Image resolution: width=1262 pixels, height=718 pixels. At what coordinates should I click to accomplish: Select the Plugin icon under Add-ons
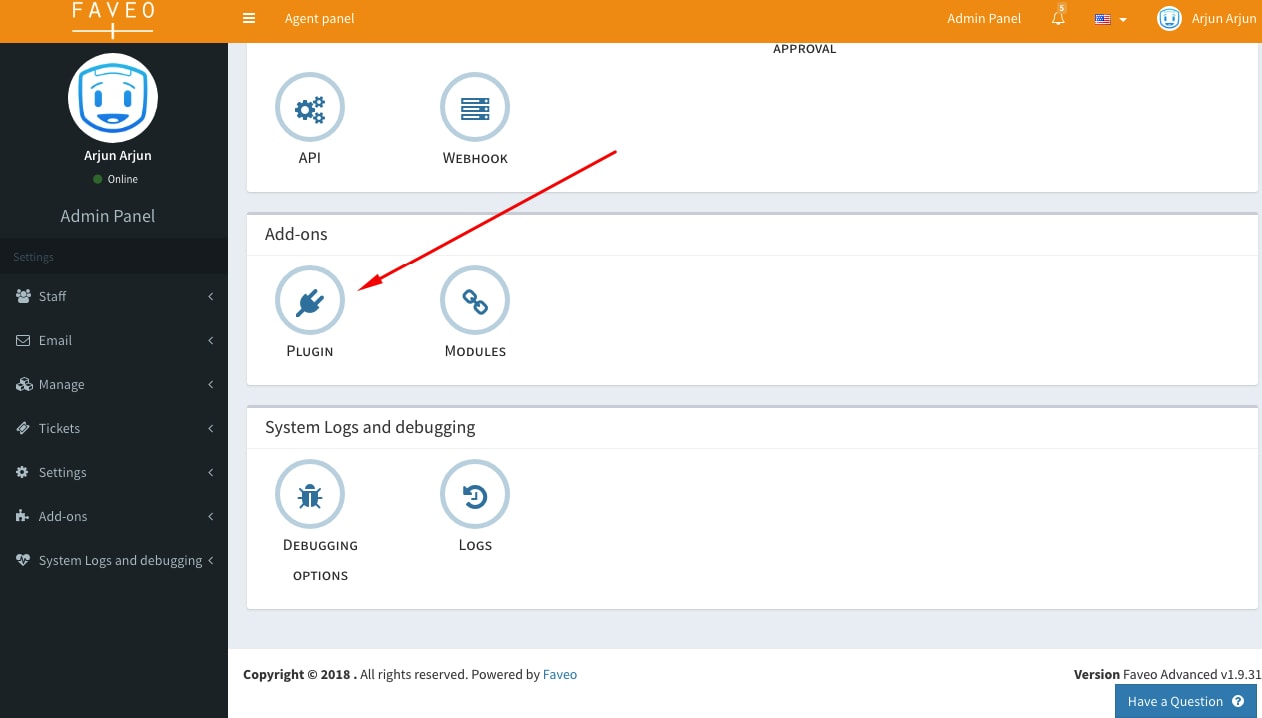coord(310,300)
